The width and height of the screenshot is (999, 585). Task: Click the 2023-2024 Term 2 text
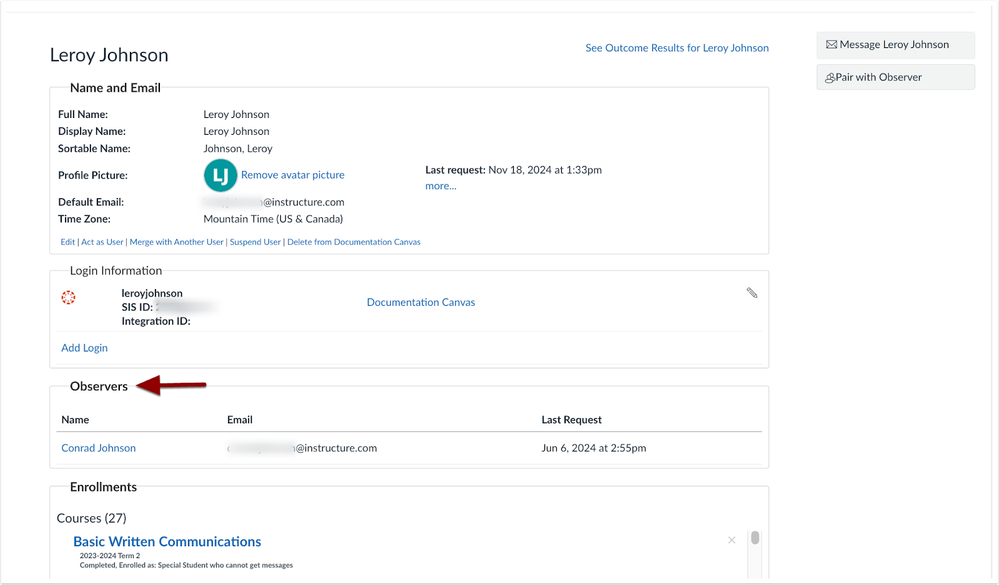(110, 556)
